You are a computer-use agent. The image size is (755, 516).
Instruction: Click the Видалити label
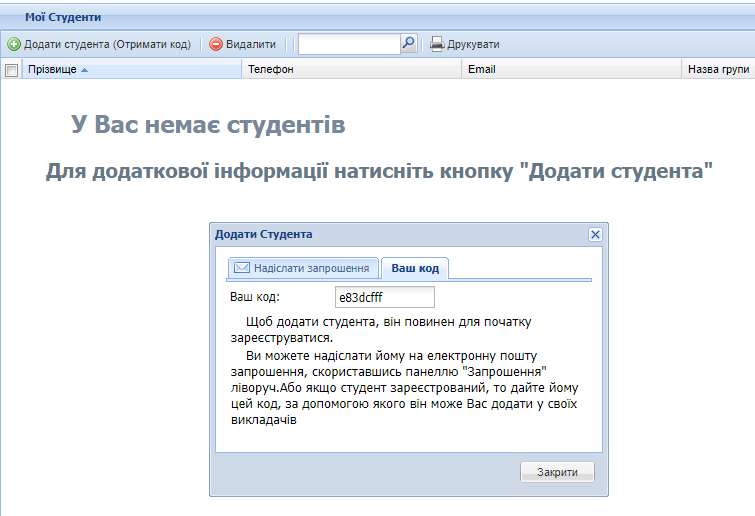(251, 44)
